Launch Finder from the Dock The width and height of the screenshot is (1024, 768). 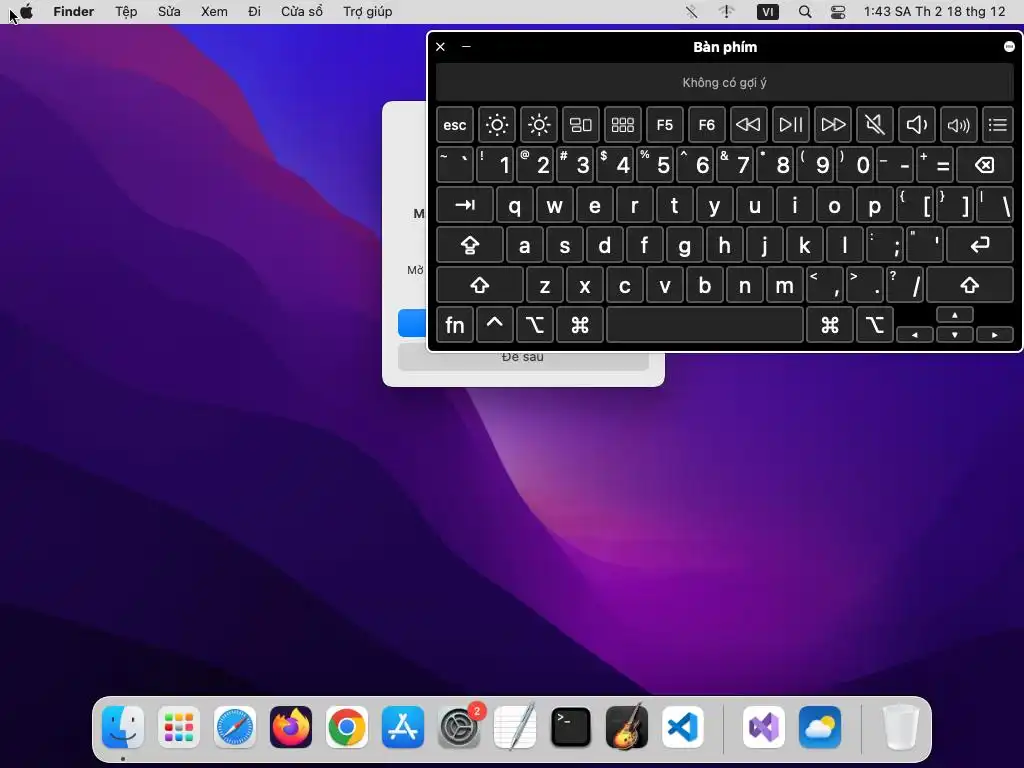123,727
